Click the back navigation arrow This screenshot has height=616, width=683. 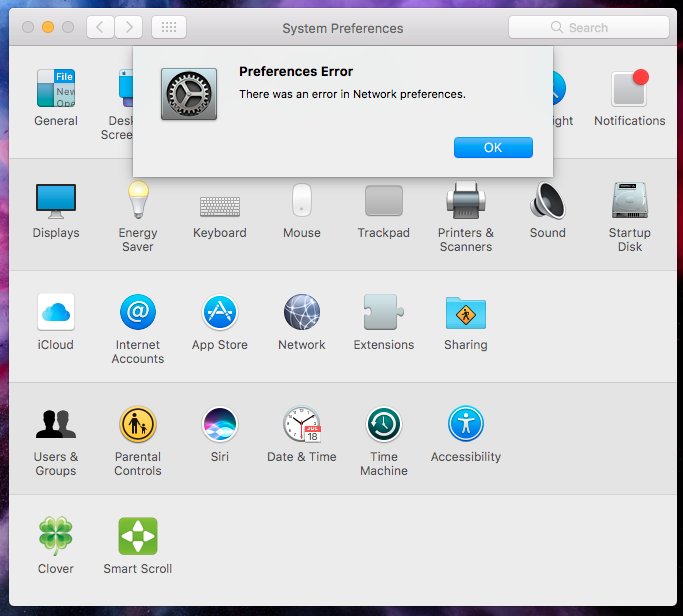(x=100, y=28)
